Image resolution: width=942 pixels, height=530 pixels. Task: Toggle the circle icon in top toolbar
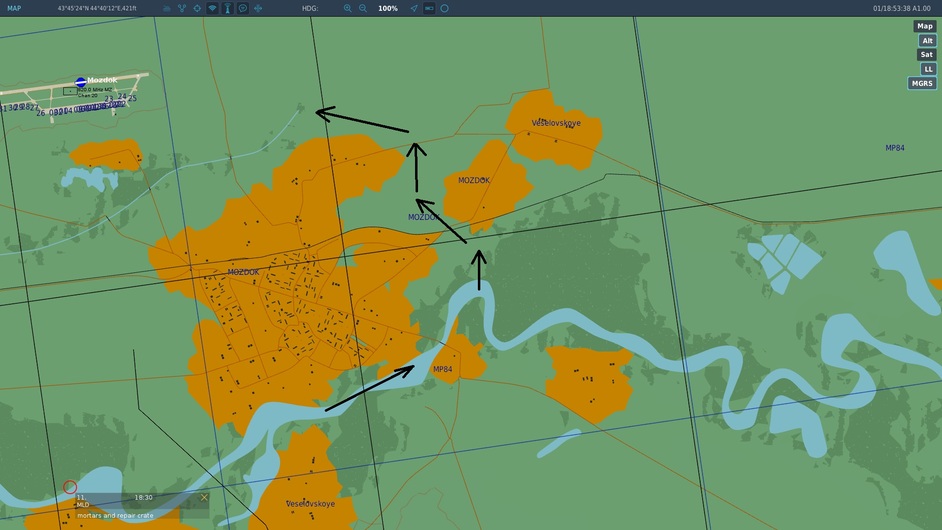tap(444, 8)
